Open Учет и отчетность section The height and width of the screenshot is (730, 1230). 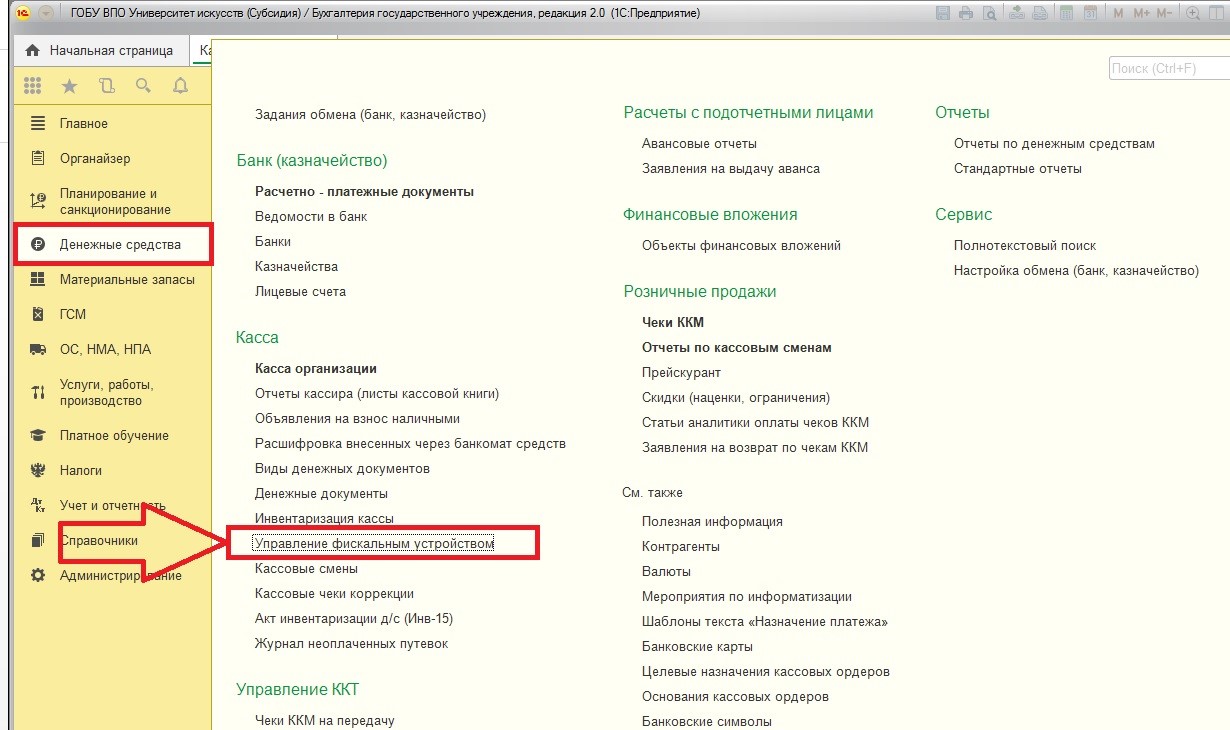[x=112, y=505]
